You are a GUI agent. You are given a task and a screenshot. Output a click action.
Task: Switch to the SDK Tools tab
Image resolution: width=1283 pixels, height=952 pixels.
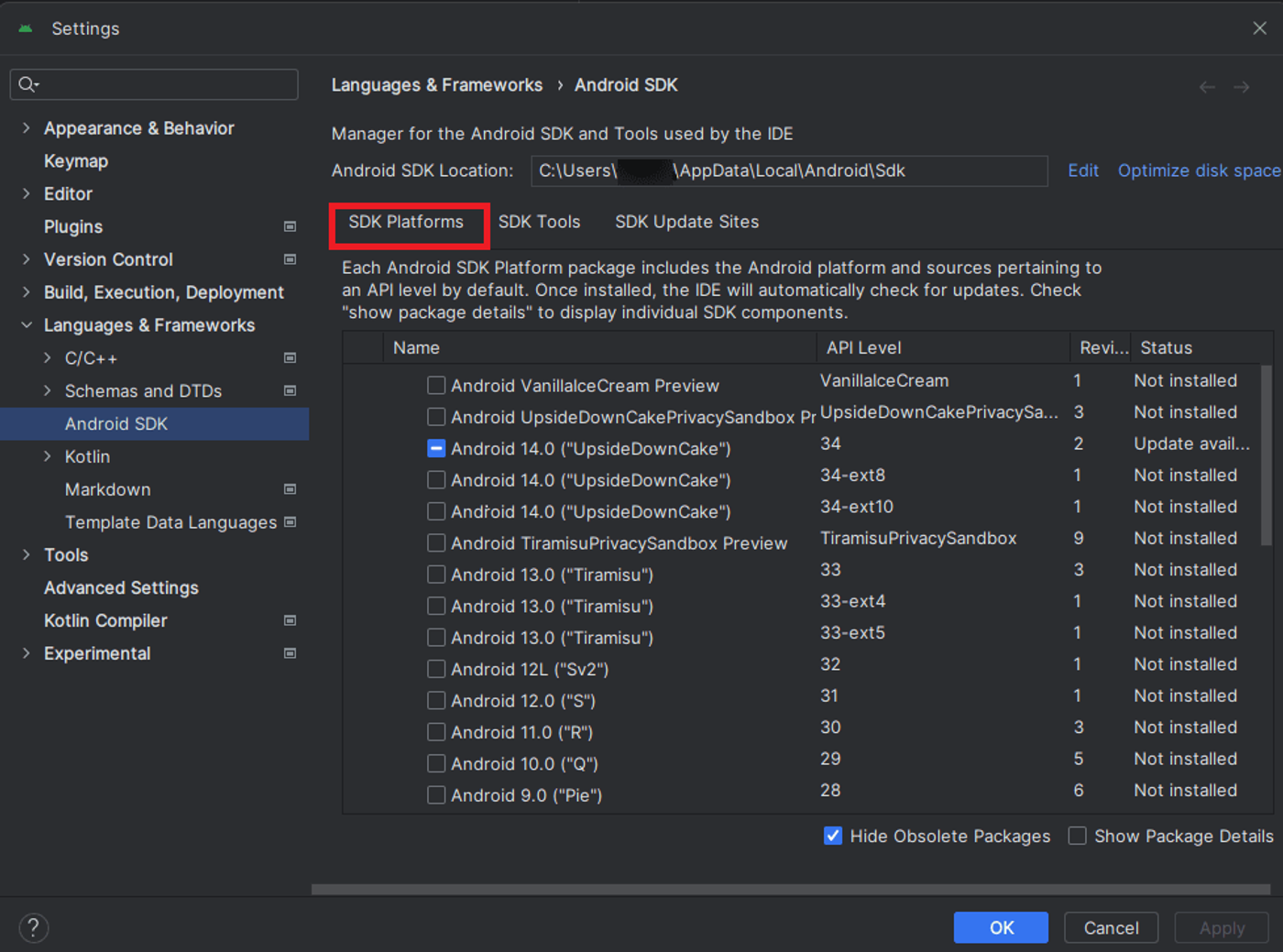coord(539,222)
